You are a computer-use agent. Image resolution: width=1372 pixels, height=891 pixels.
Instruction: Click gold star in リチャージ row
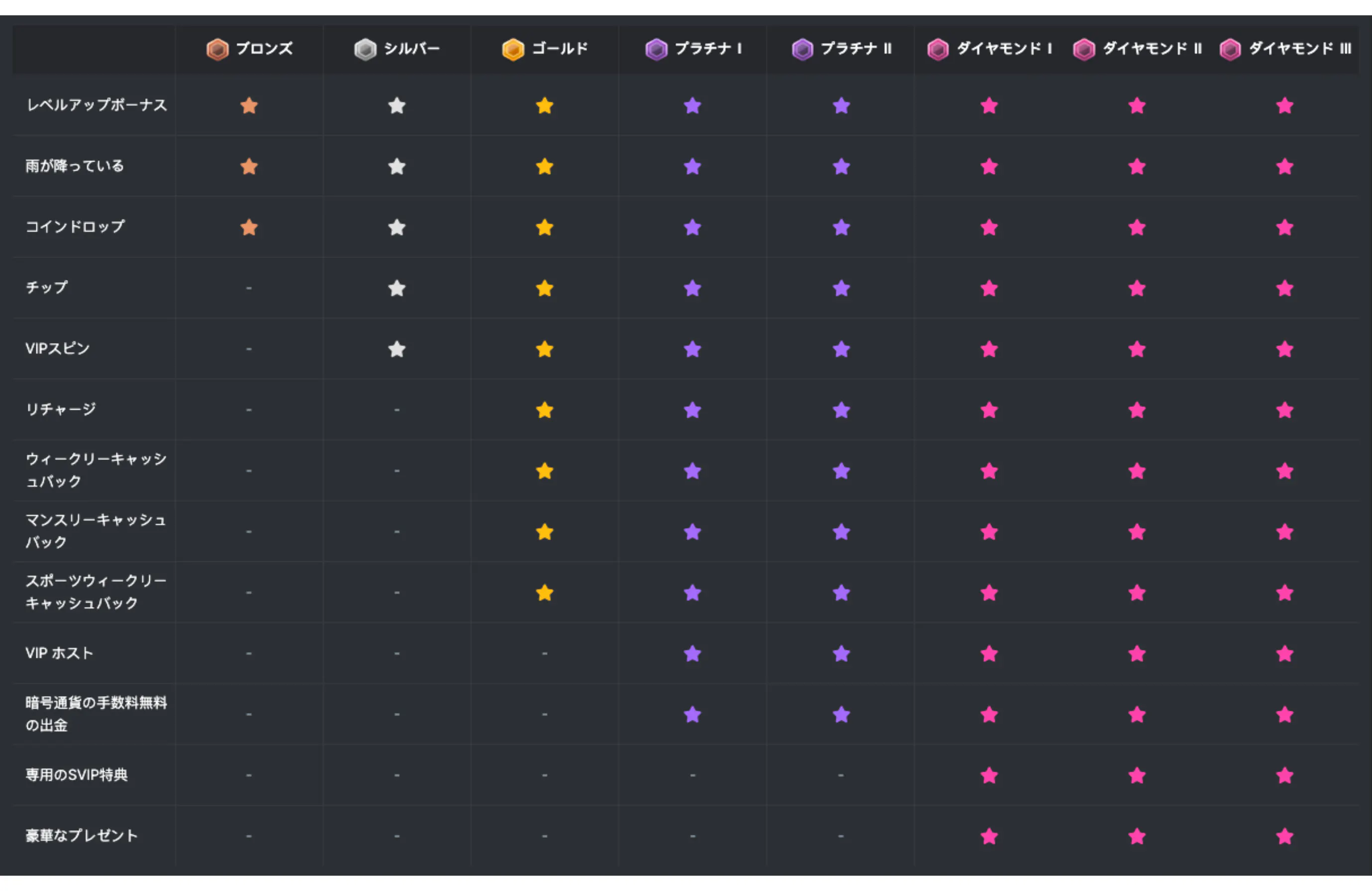point(545,410)
